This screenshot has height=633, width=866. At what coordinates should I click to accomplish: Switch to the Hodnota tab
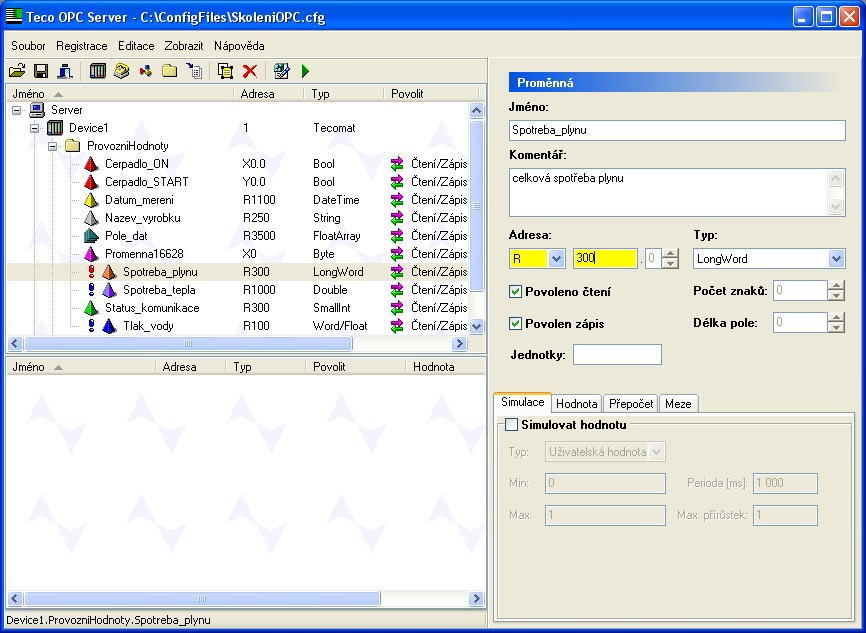(x=577, y=404)
